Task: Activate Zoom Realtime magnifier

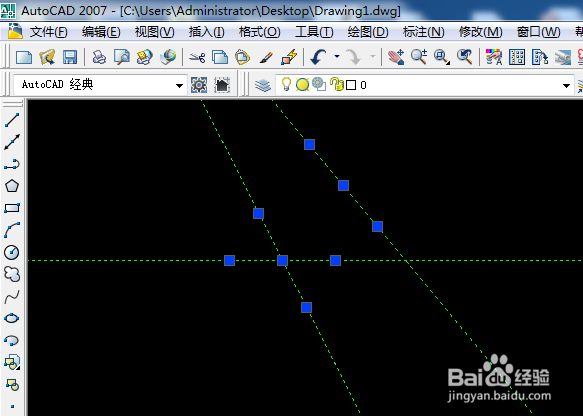Action: [x=419, y=57]
